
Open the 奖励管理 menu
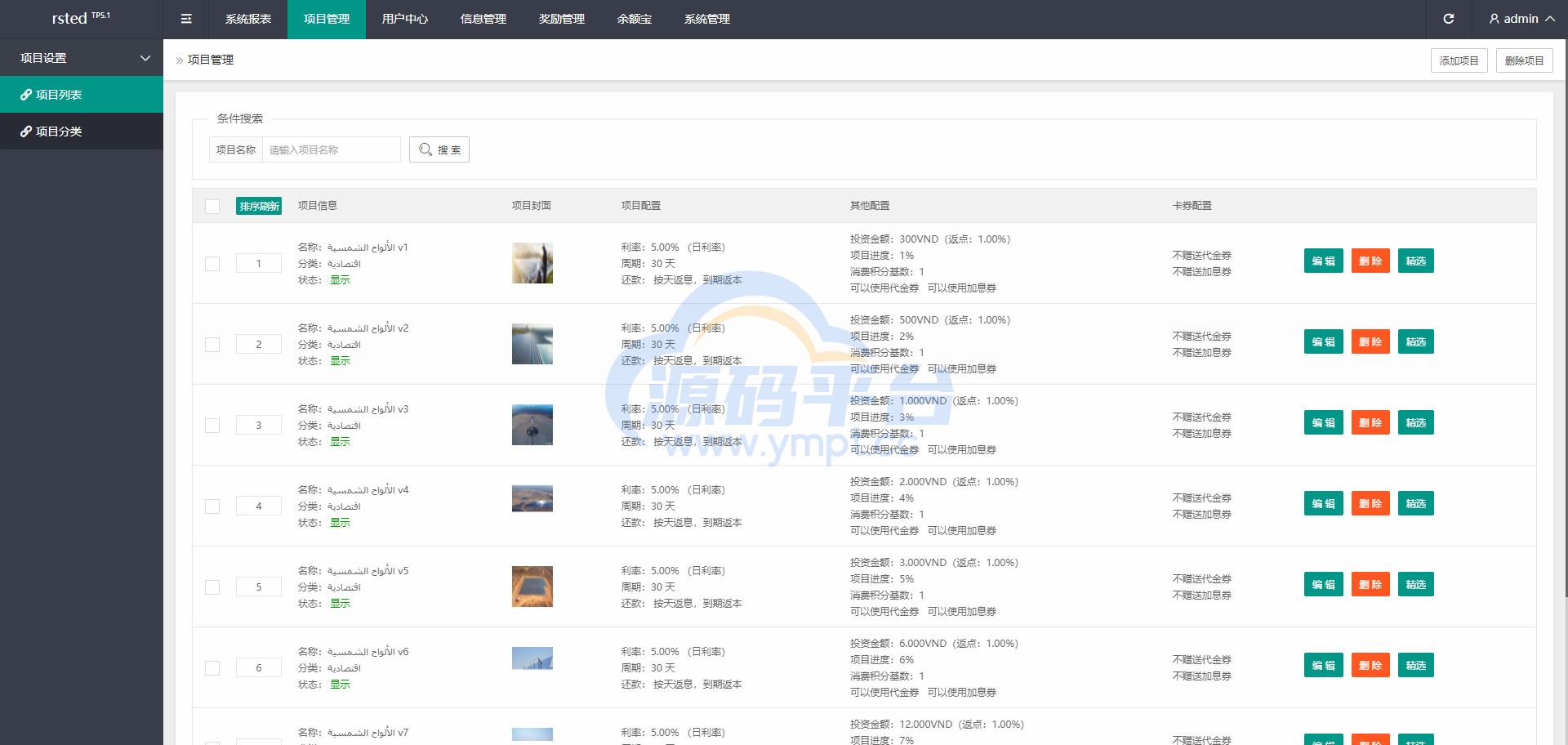click(562, 19)
